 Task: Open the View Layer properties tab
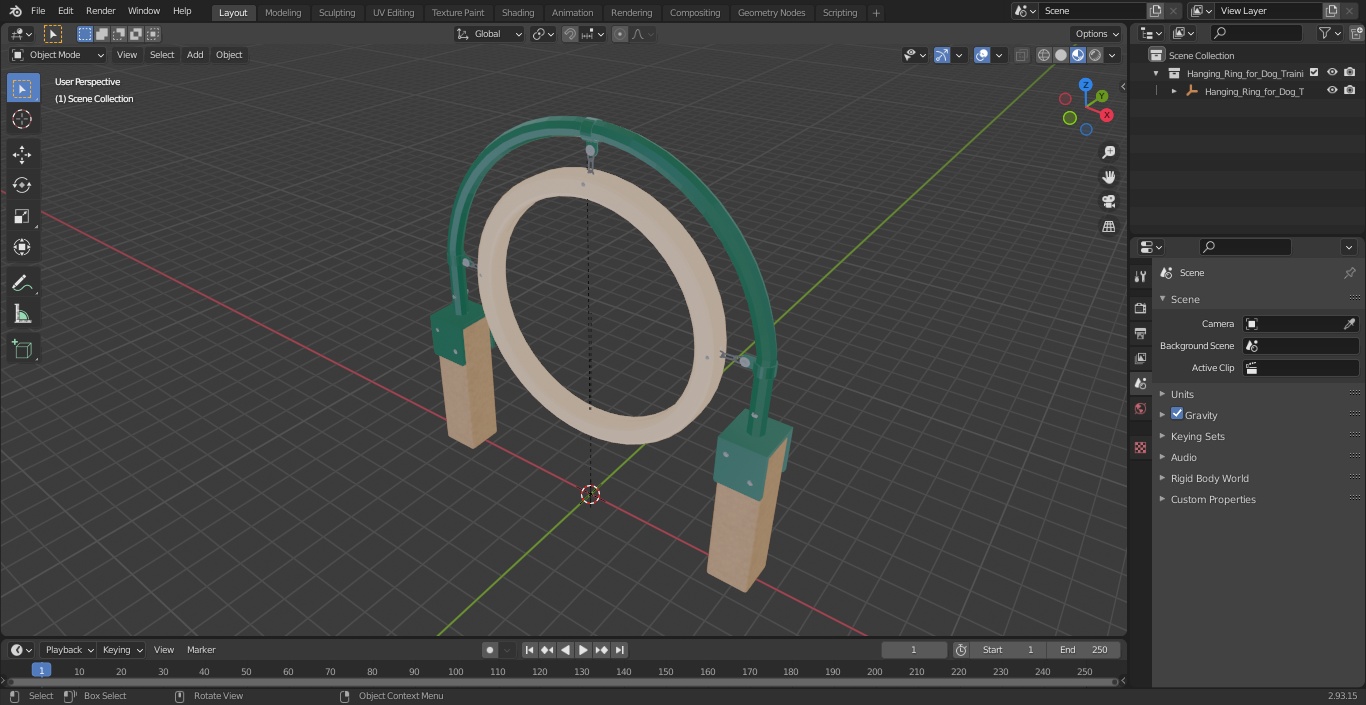pos(1140,358)
